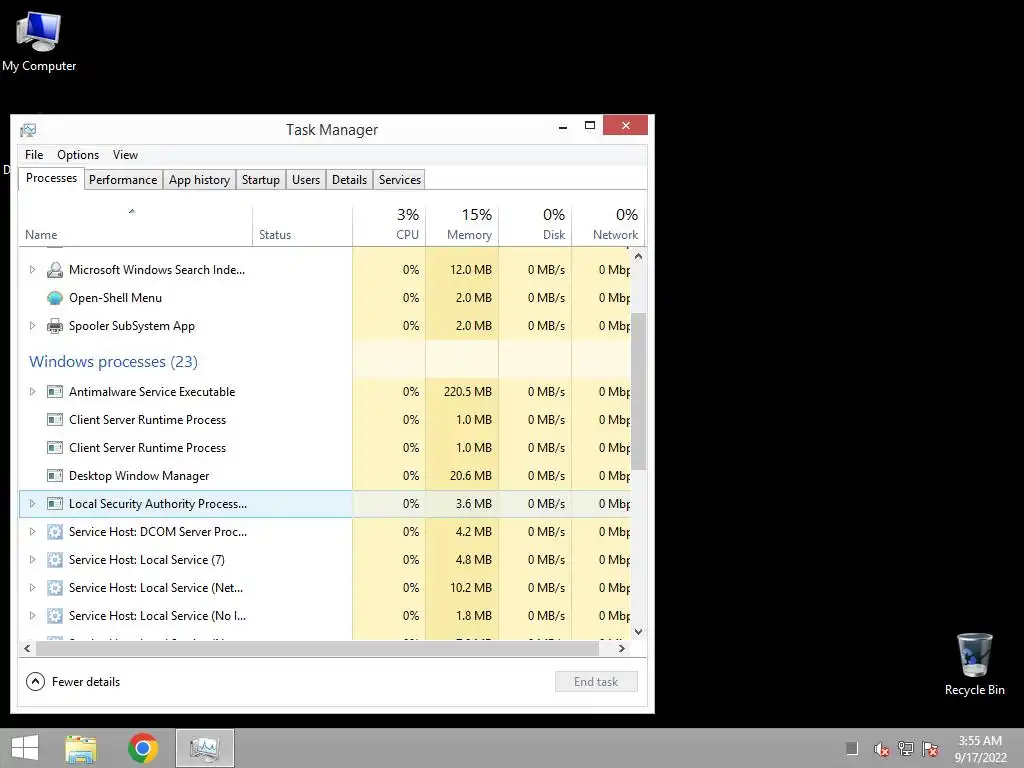Click the Desktop Window Manager process icon
The width and height of the screenshot is (1024, 768).
[x=55, y=476]
